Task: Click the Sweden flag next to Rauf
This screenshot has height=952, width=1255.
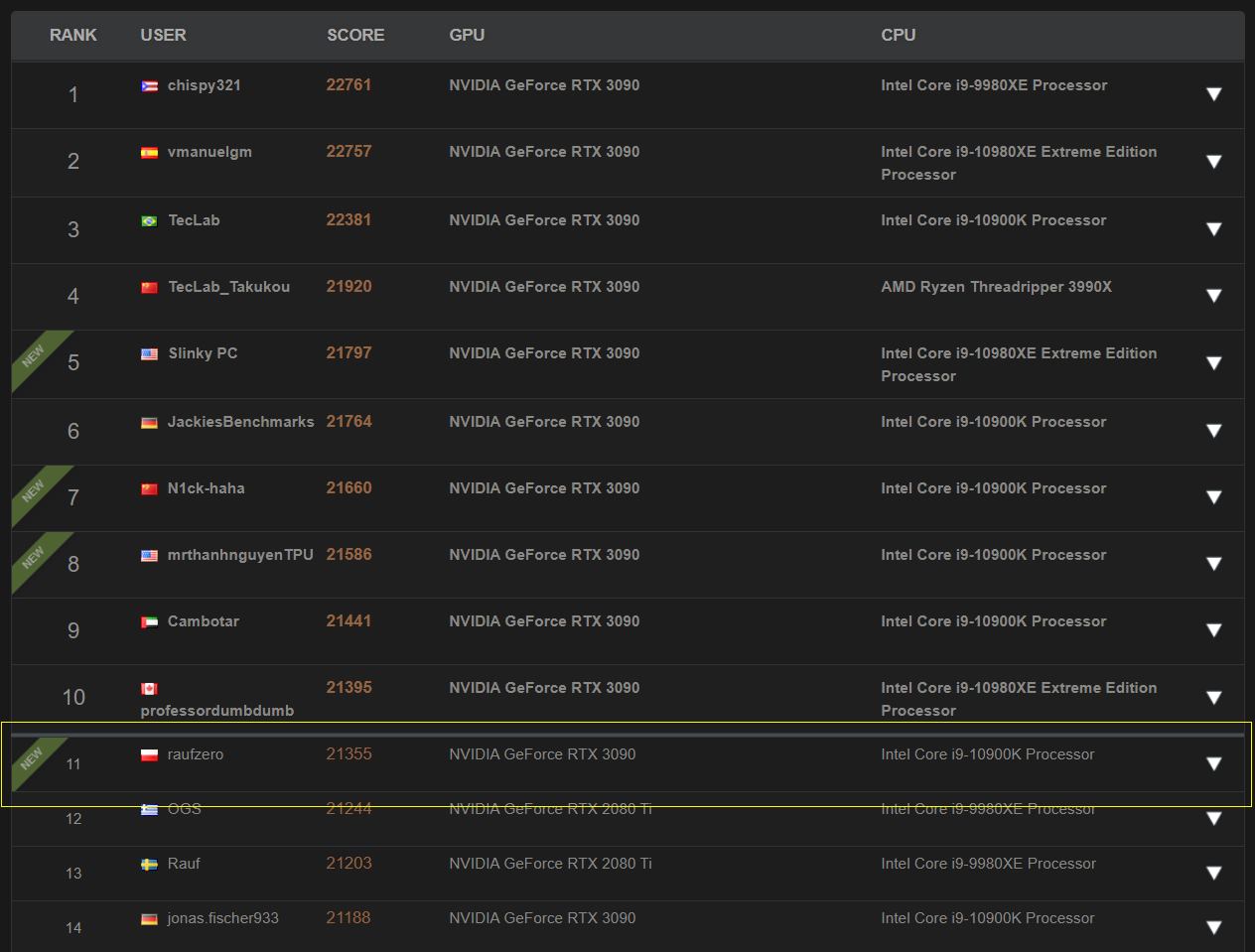Action: click(149, 865)
